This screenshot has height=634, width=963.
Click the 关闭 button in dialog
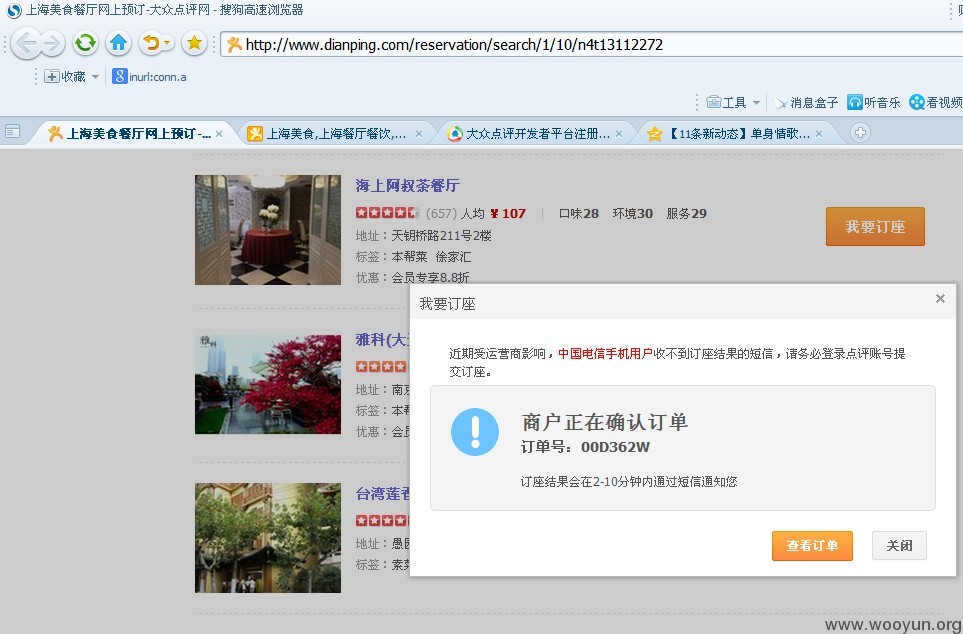pyautogui.click(x=899, y=546)
